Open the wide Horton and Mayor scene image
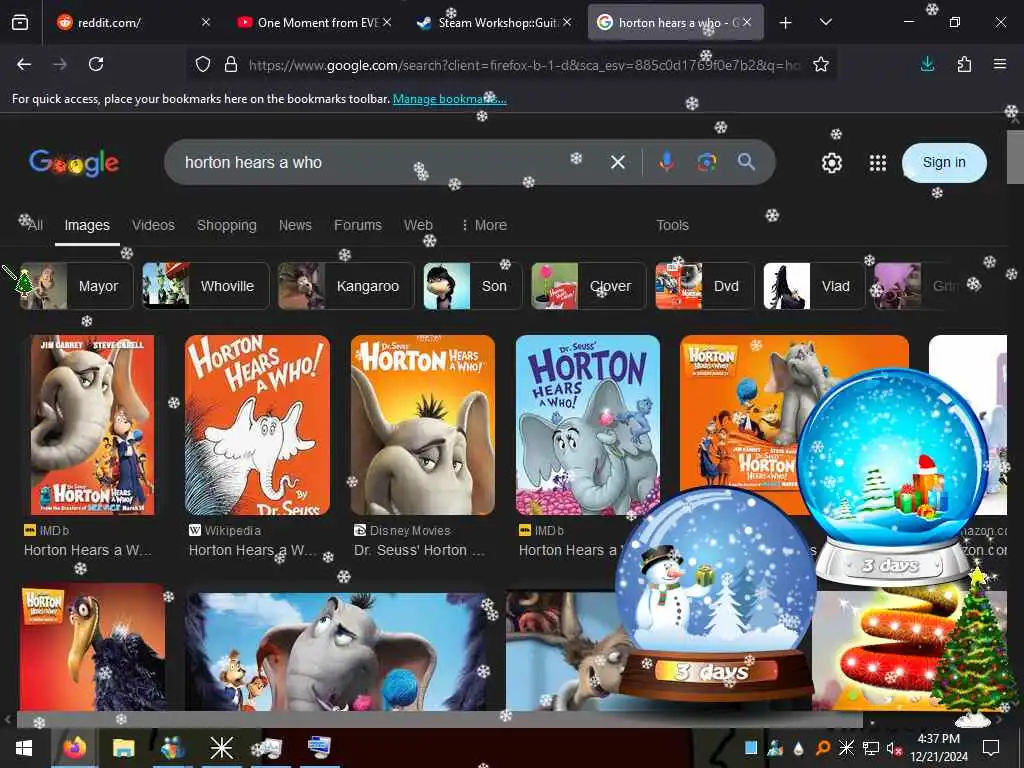This screenshot has height=768, width=1024. click(x=336, y=651)
